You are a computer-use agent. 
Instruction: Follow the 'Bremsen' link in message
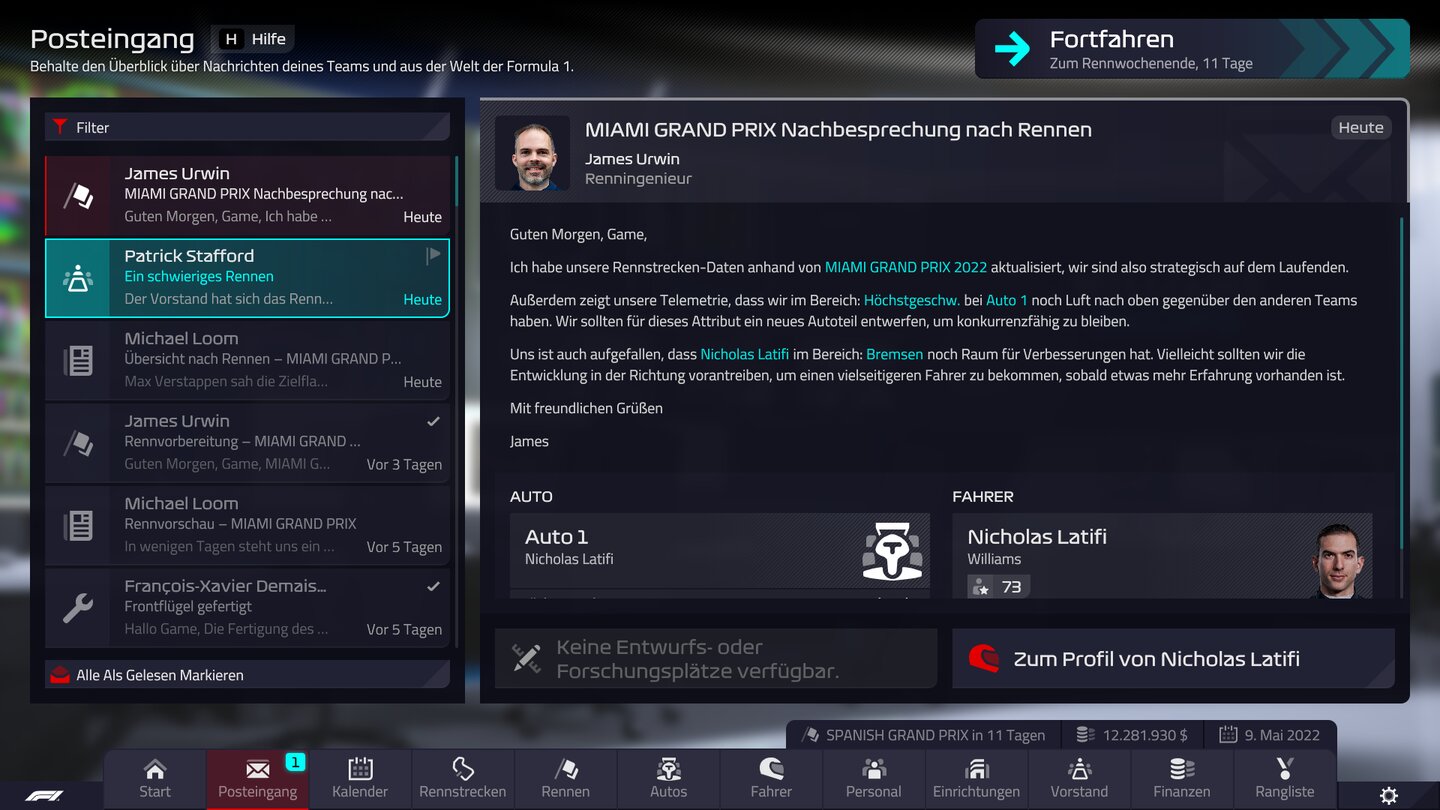click(895, 354)
